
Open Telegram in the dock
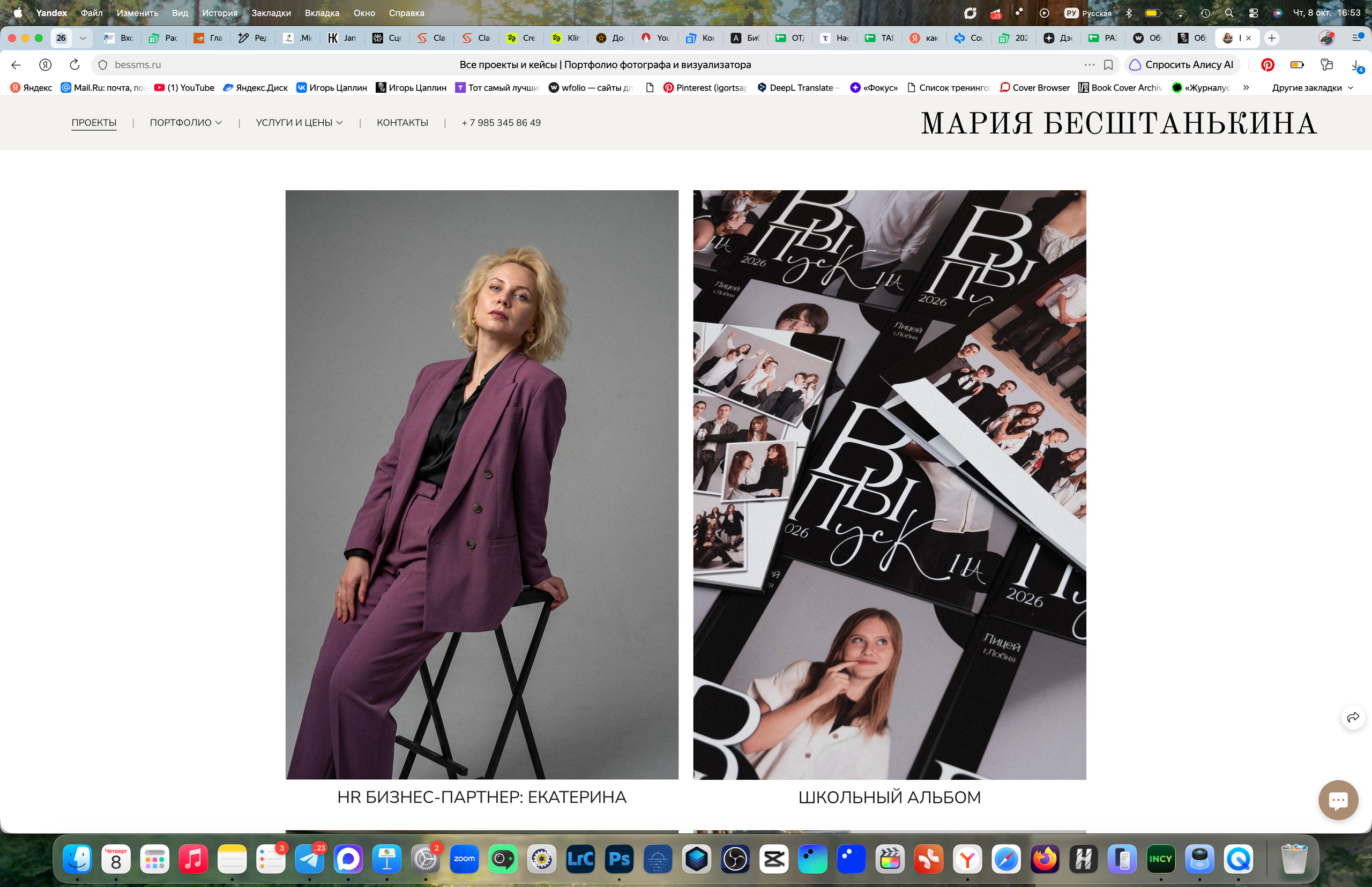(309, 859)
